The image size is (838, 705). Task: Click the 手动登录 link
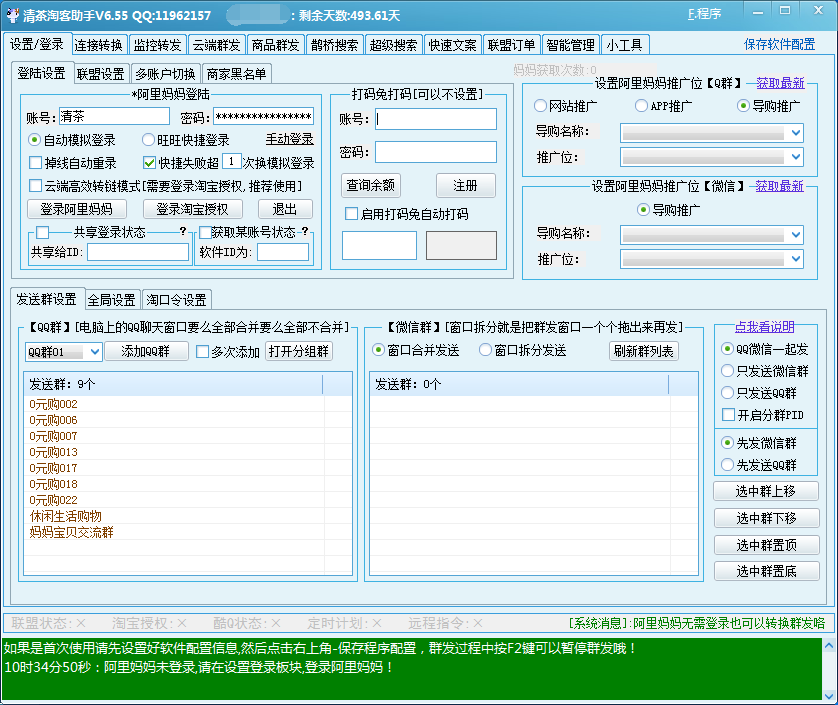pos(290,140)
